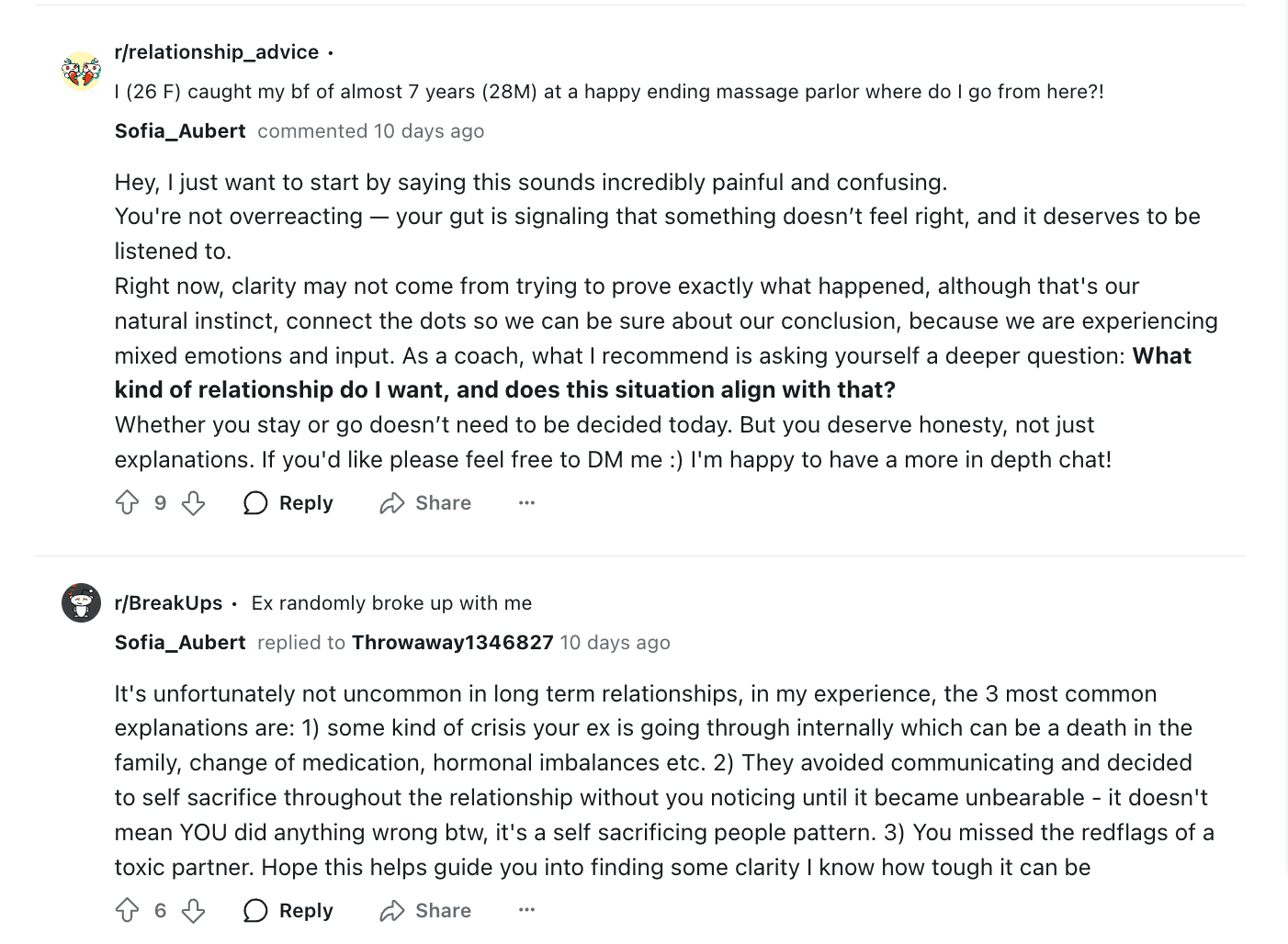The width and height of the screenshot is (1288, 944).
Task: Toggle upvote on Sofia's first comment
Action: tap(128, 502)
